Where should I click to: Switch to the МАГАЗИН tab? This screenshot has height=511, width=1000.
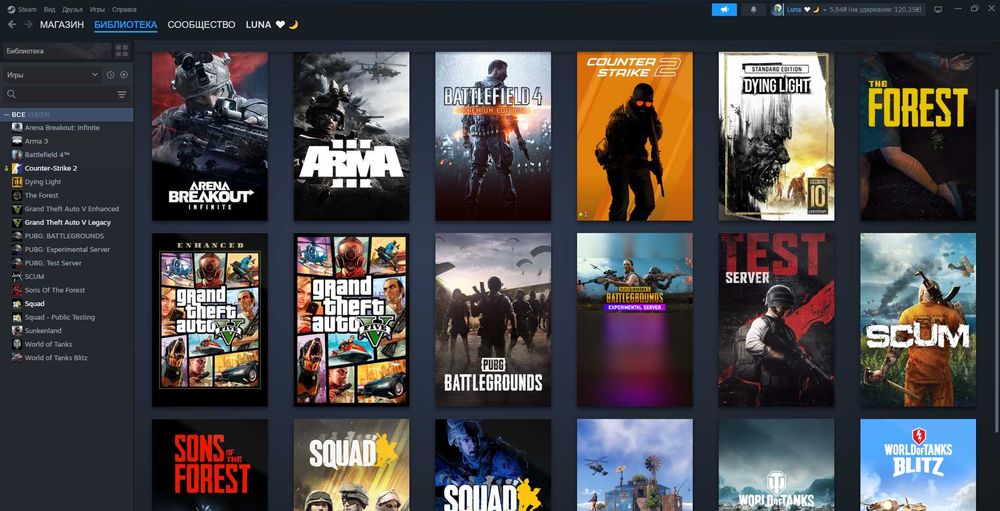click(x=62, y=24)
